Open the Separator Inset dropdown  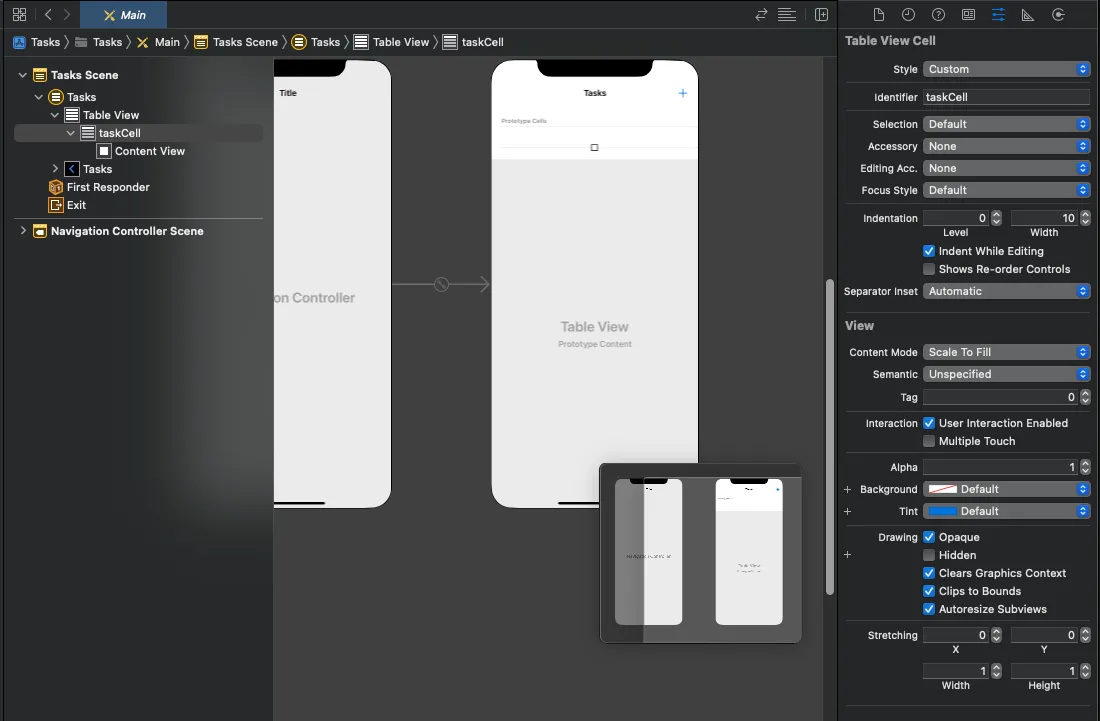[x=1007, y=291]
